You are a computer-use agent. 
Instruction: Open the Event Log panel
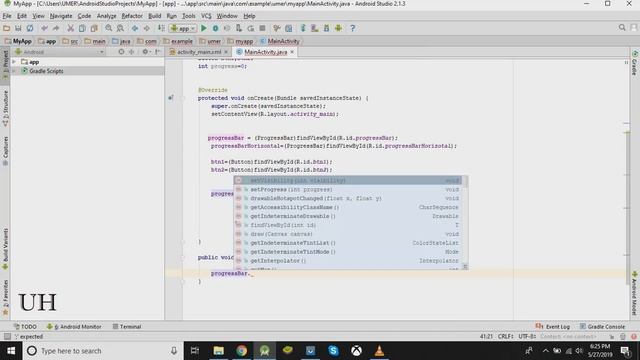click(553, 327)
